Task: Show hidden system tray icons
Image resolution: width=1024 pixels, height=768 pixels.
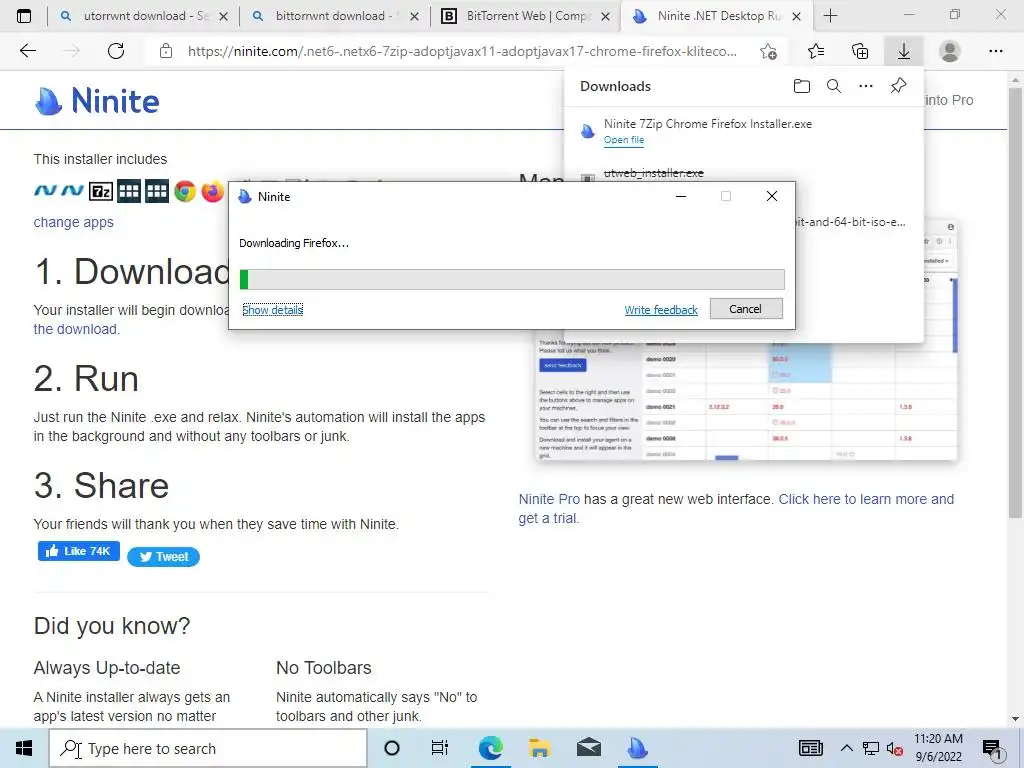Action: click(x=846, y=748)
